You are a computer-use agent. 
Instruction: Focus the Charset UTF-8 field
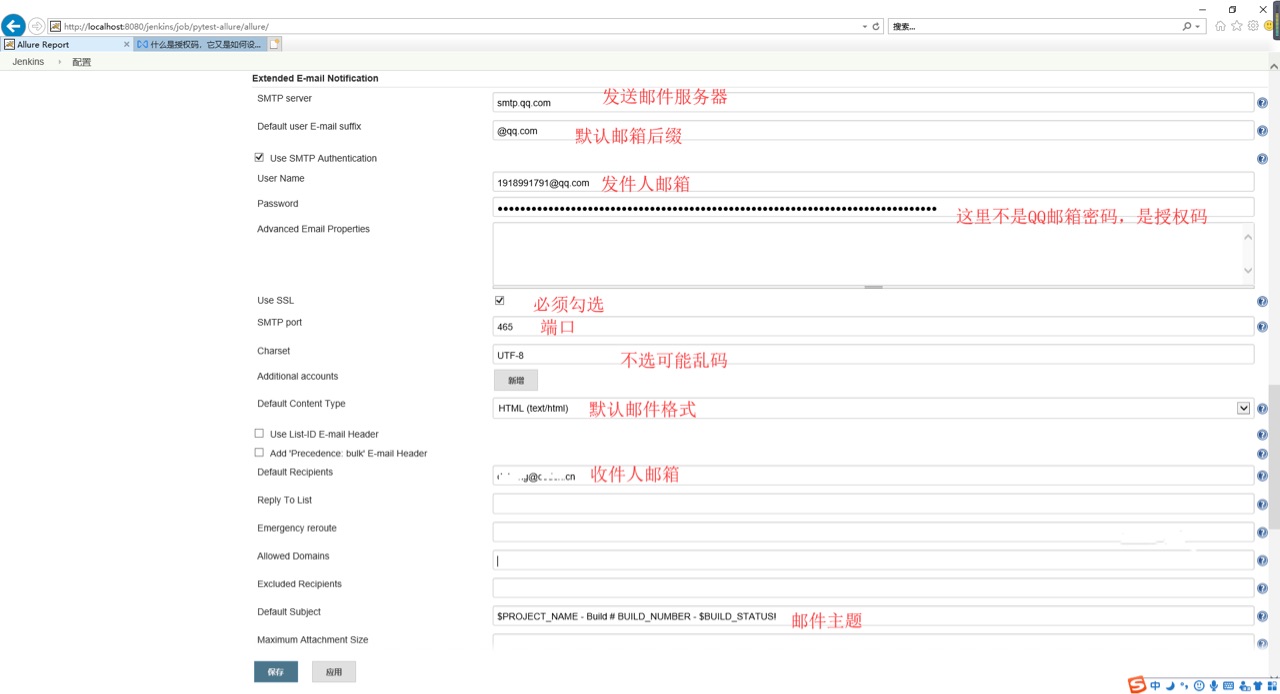873,355
